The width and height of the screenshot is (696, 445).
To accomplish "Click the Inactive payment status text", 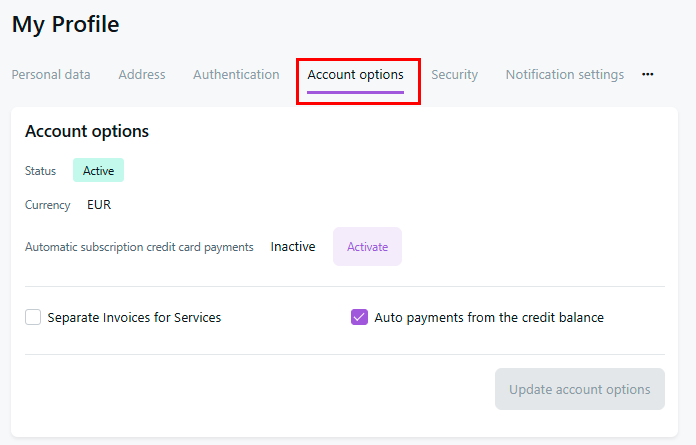I will tap(293, 247).
